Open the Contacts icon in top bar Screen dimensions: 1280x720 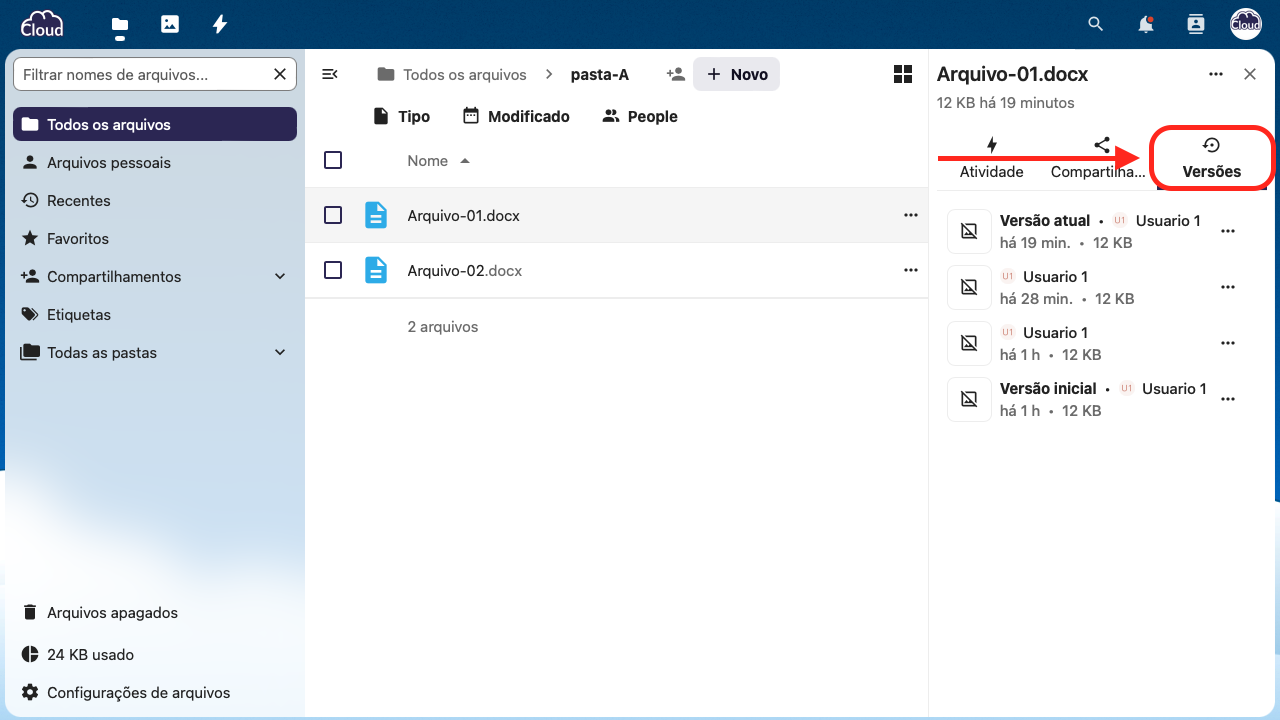pos(1195,24)
